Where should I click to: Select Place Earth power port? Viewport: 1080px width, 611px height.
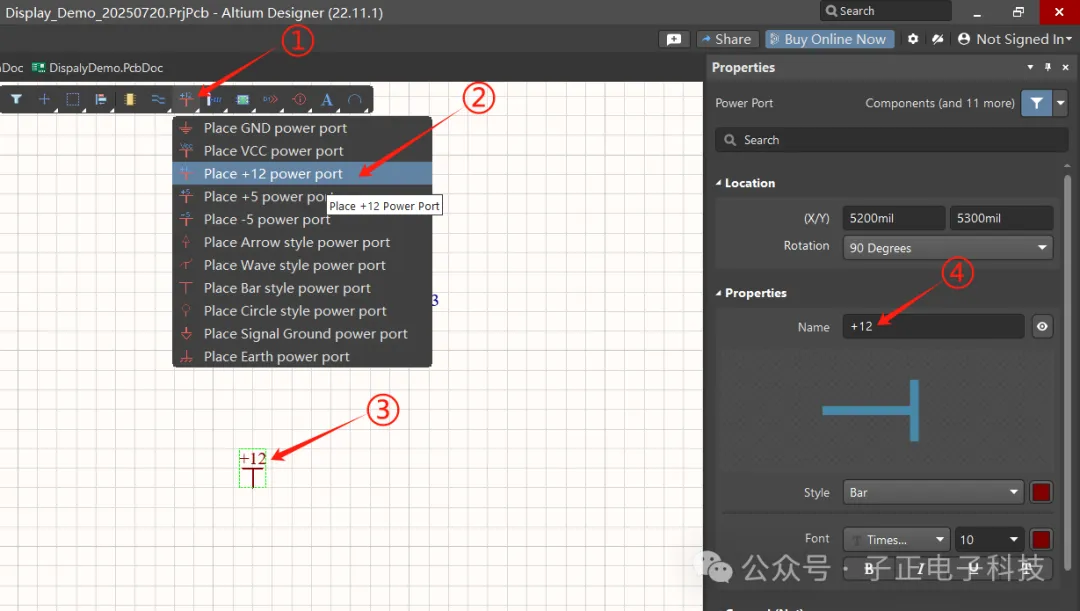302,356
